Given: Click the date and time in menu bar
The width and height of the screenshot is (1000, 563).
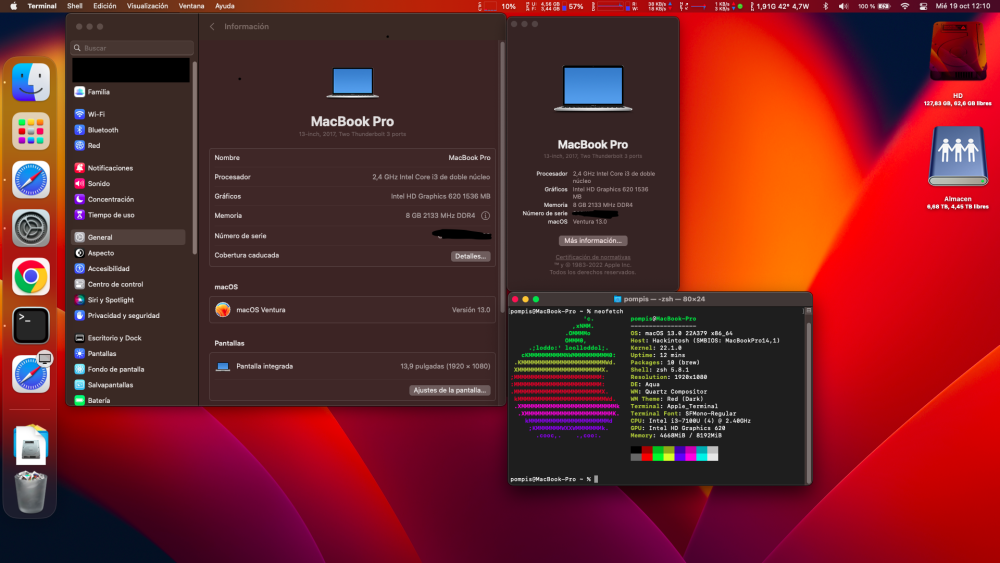Looking at the screenshot, I should (x=962, y=6).
